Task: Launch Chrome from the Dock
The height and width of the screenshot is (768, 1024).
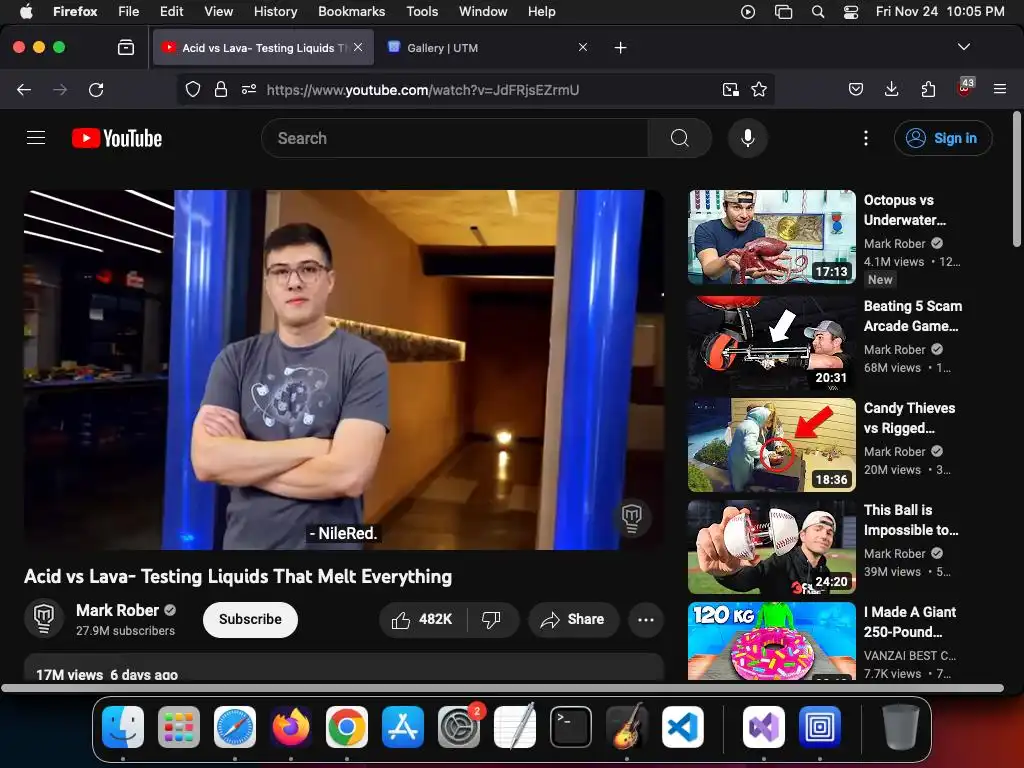Action: (x=347, y=727)
